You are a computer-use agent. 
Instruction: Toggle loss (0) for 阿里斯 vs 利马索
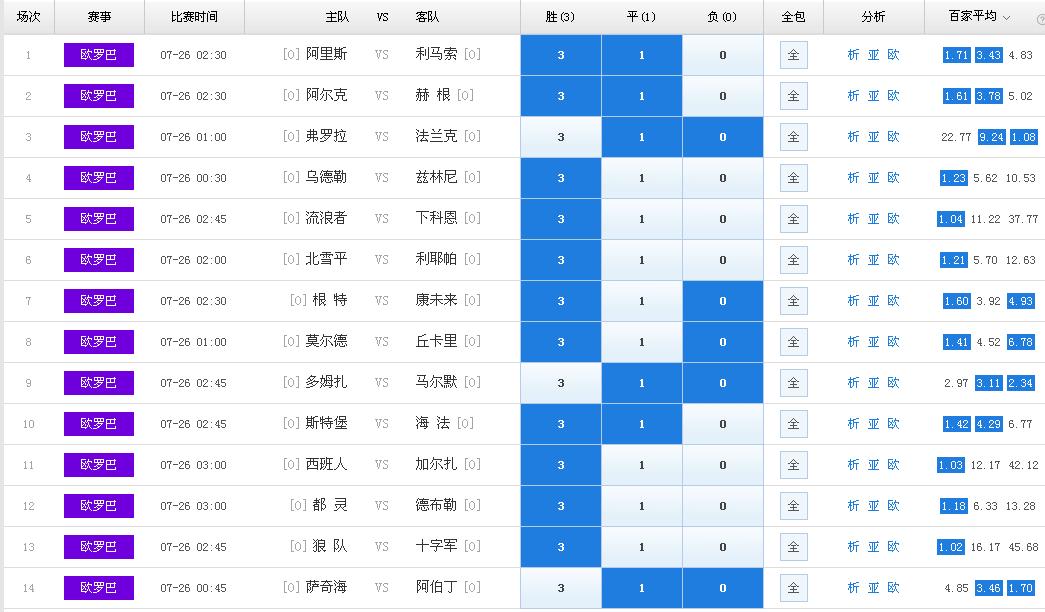[722, 55]
